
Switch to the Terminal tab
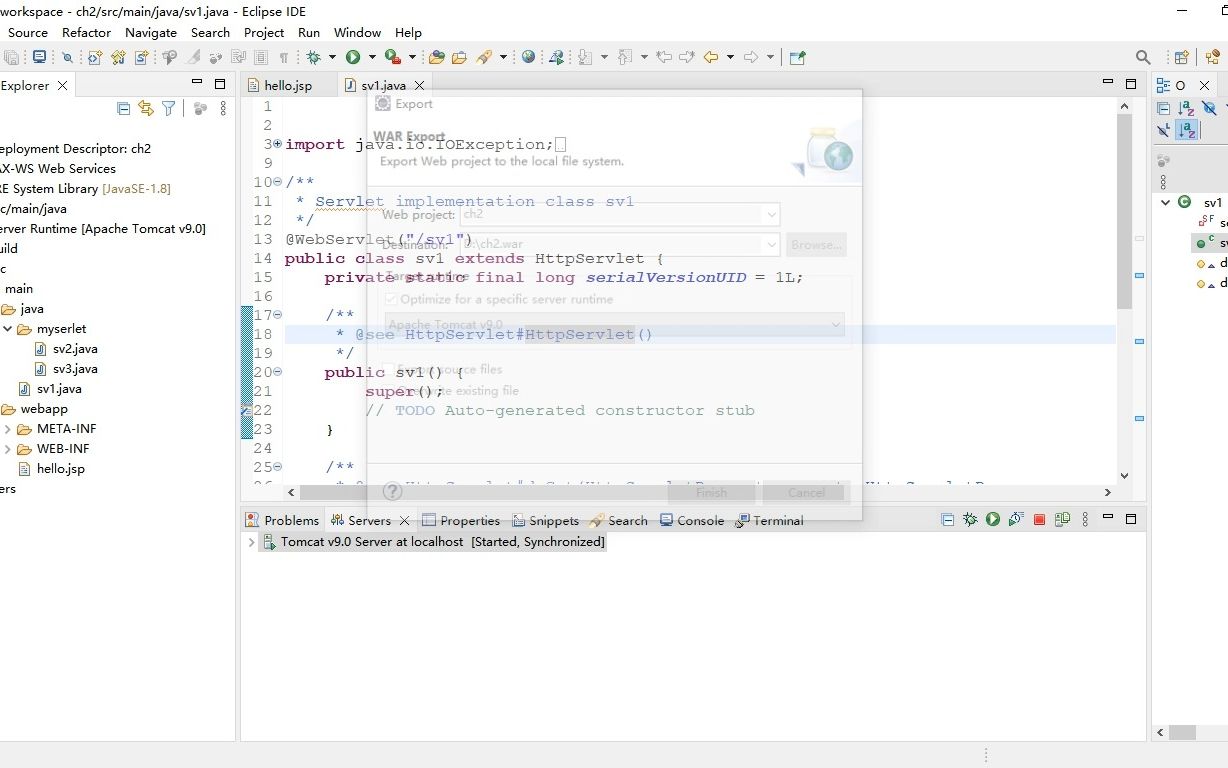[769, 521]
